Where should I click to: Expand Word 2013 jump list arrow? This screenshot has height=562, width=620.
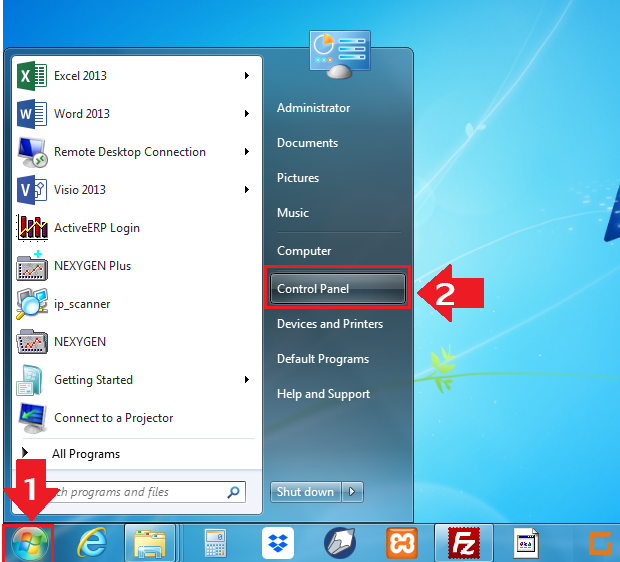(x=247, y=114)
